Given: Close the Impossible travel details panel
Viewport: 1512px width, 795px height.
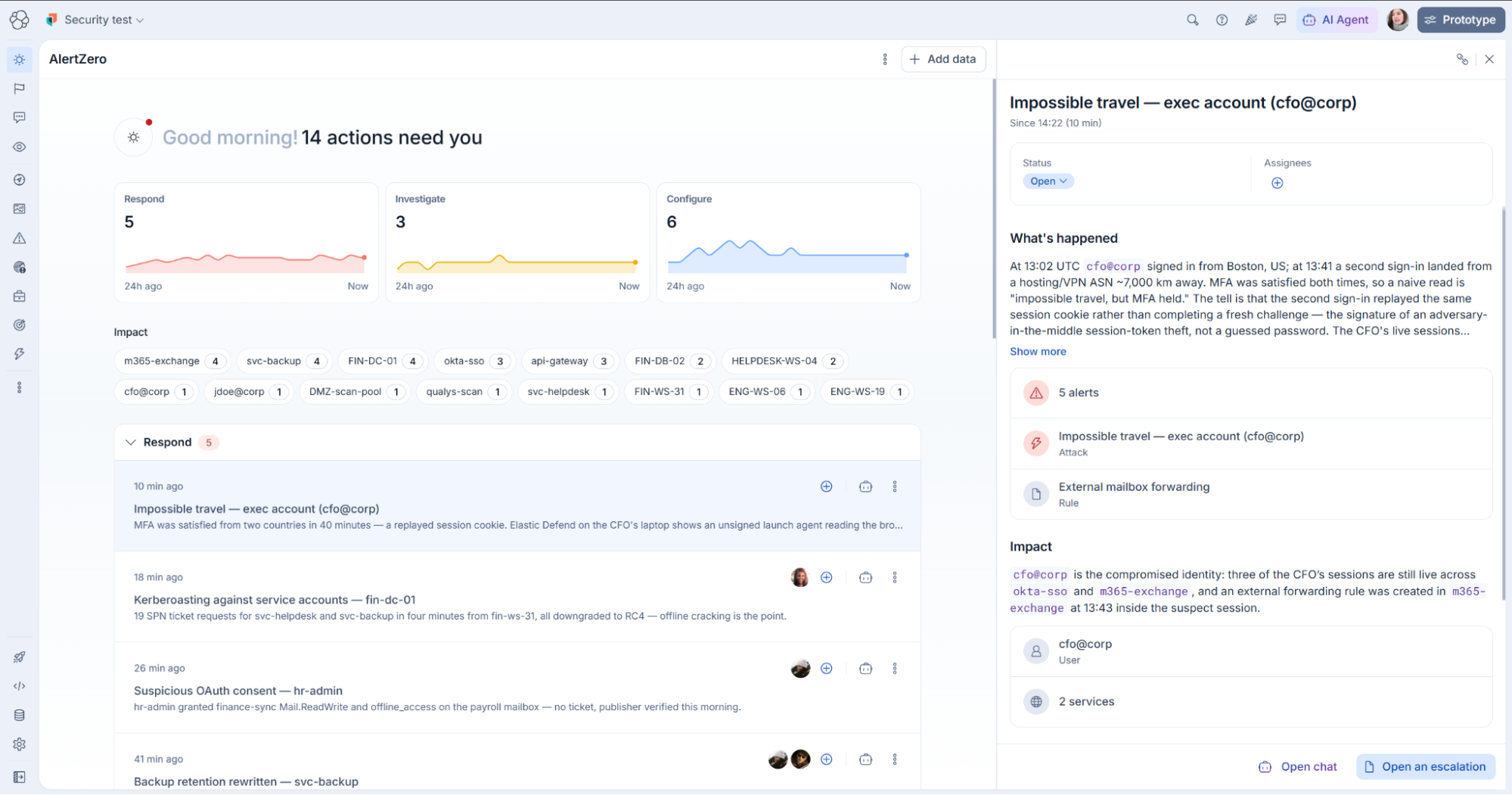Looking at the screenshot, I should [x=1489, y=59].
